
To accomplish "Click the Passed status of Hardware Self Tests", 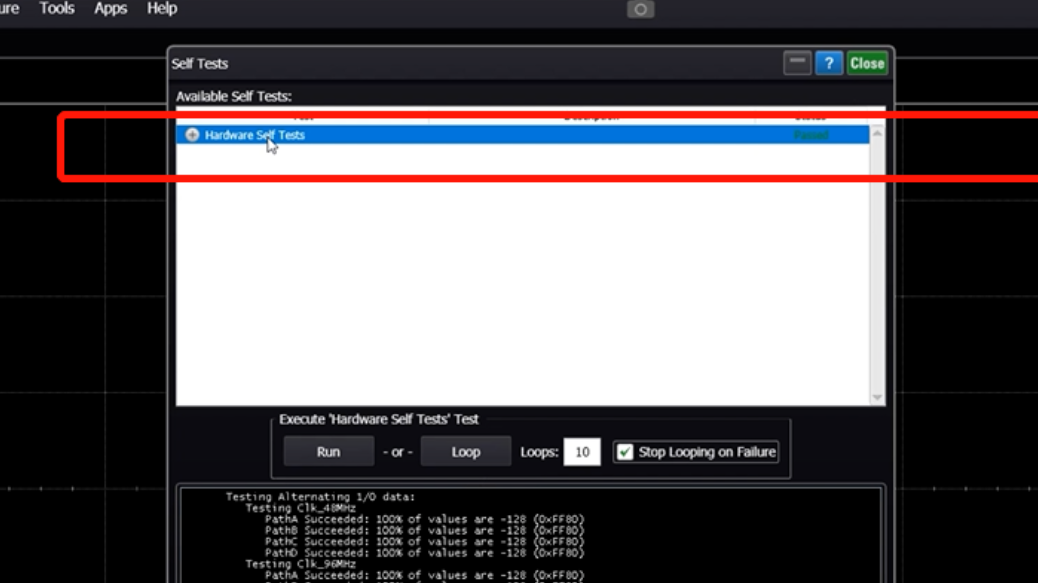I will 810,135.
